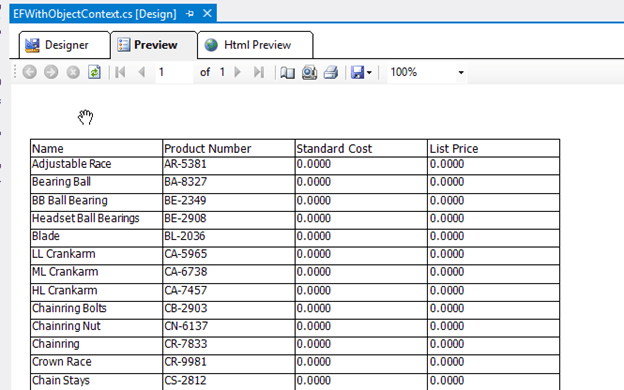The height and width of the screenshot is (390, 624).
Task: Jump to the last page
Action: pos(259,72)
